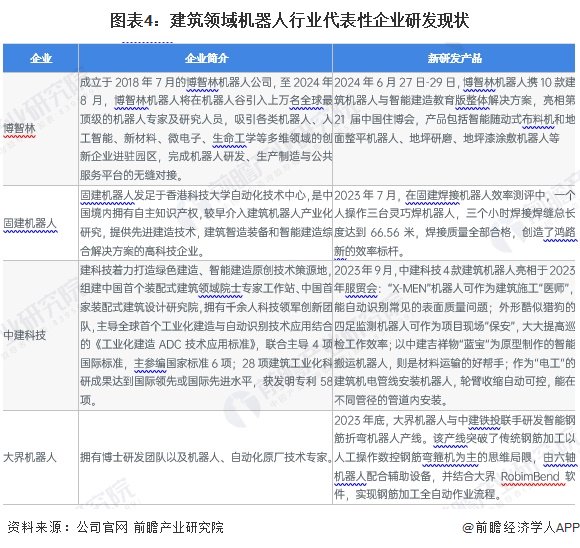Click the text 不同管径的管道内安装
The image size is (580, 548).
coord(388,400)
